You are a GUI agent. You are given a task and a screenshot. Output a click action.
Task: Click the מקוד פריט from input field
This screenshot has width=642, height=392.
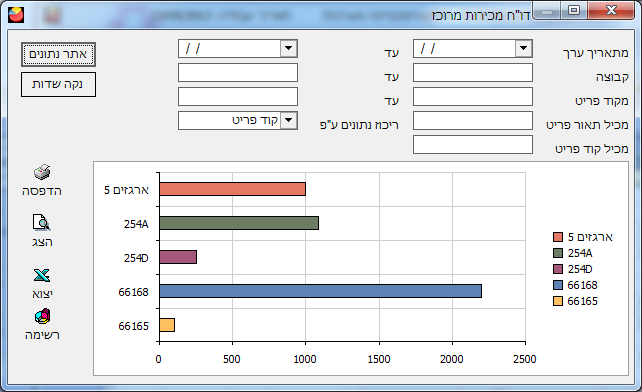473,97
